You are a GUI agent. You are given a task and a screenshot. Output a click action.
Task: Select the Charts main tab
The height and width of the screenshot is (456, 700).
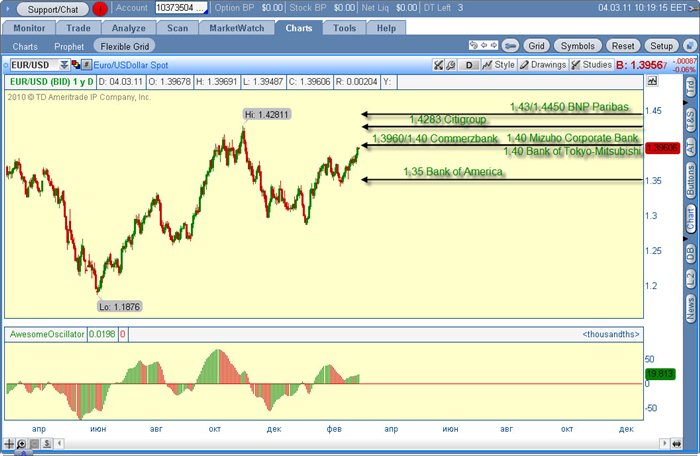click(299, 28)
